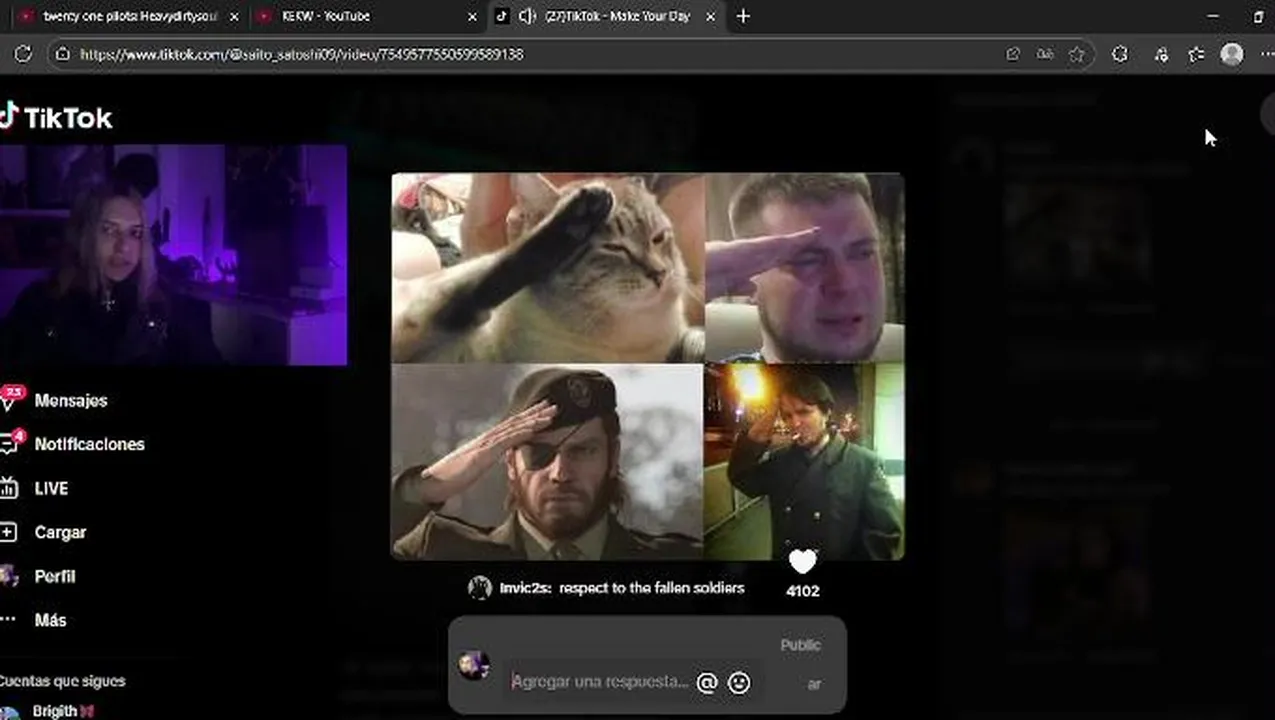1275x720 pixels.
Task: Open the Favorites list icon
Action: coord(1196,54)
